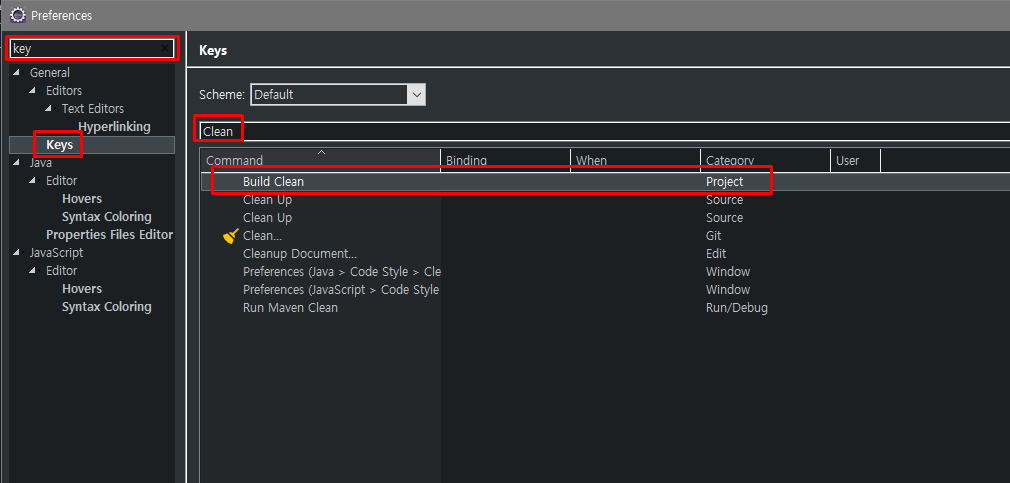Sort by the User column header

[x=855, y=160]
